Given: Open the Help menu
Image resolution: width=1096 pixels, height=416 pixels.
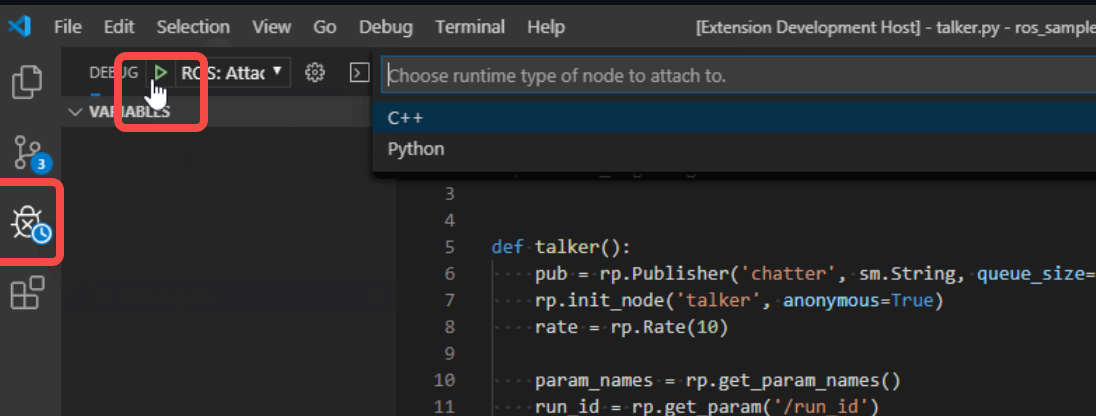Looking at the screenshot, I should click(x=546, y=27).
